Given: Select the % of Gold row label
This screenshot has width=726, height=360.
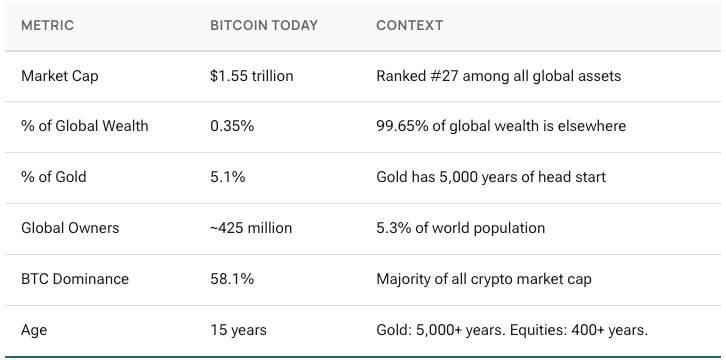Looking at the screenshot, I should point(54,177).
